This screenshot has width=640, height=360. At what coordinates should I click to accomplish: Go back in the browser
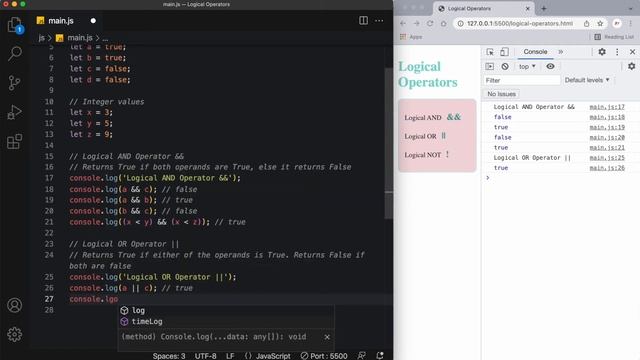click(x=403, y=24)
